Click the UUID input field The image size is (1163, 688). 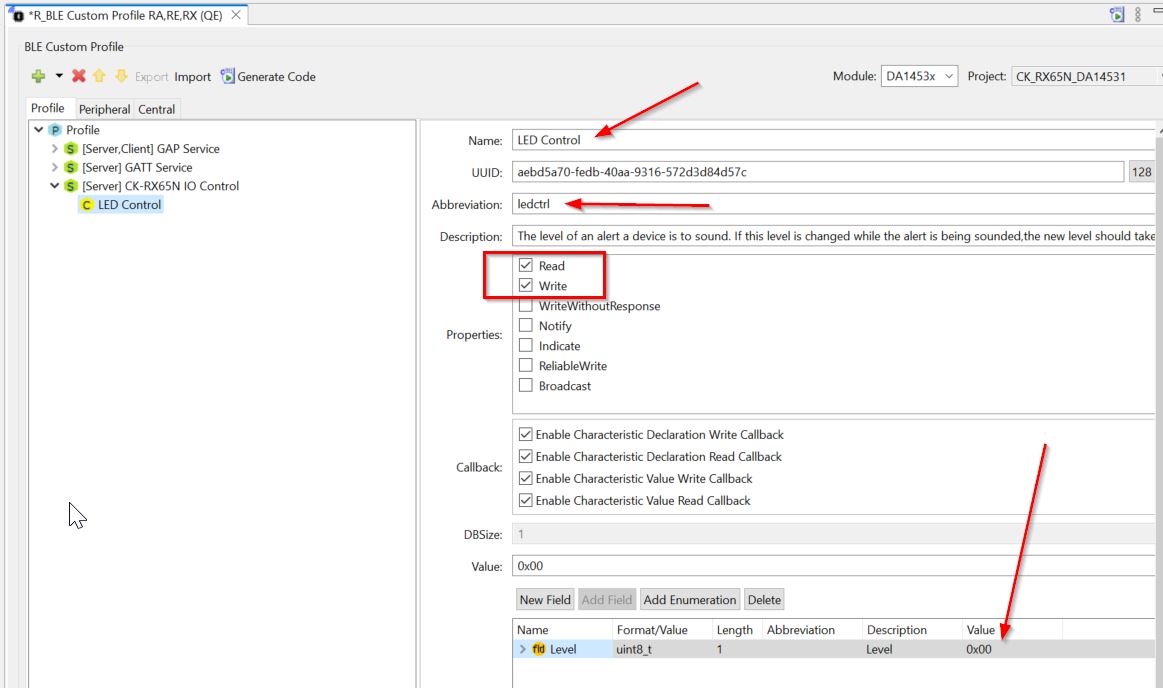pyautogui.click(x=817, y=172)
